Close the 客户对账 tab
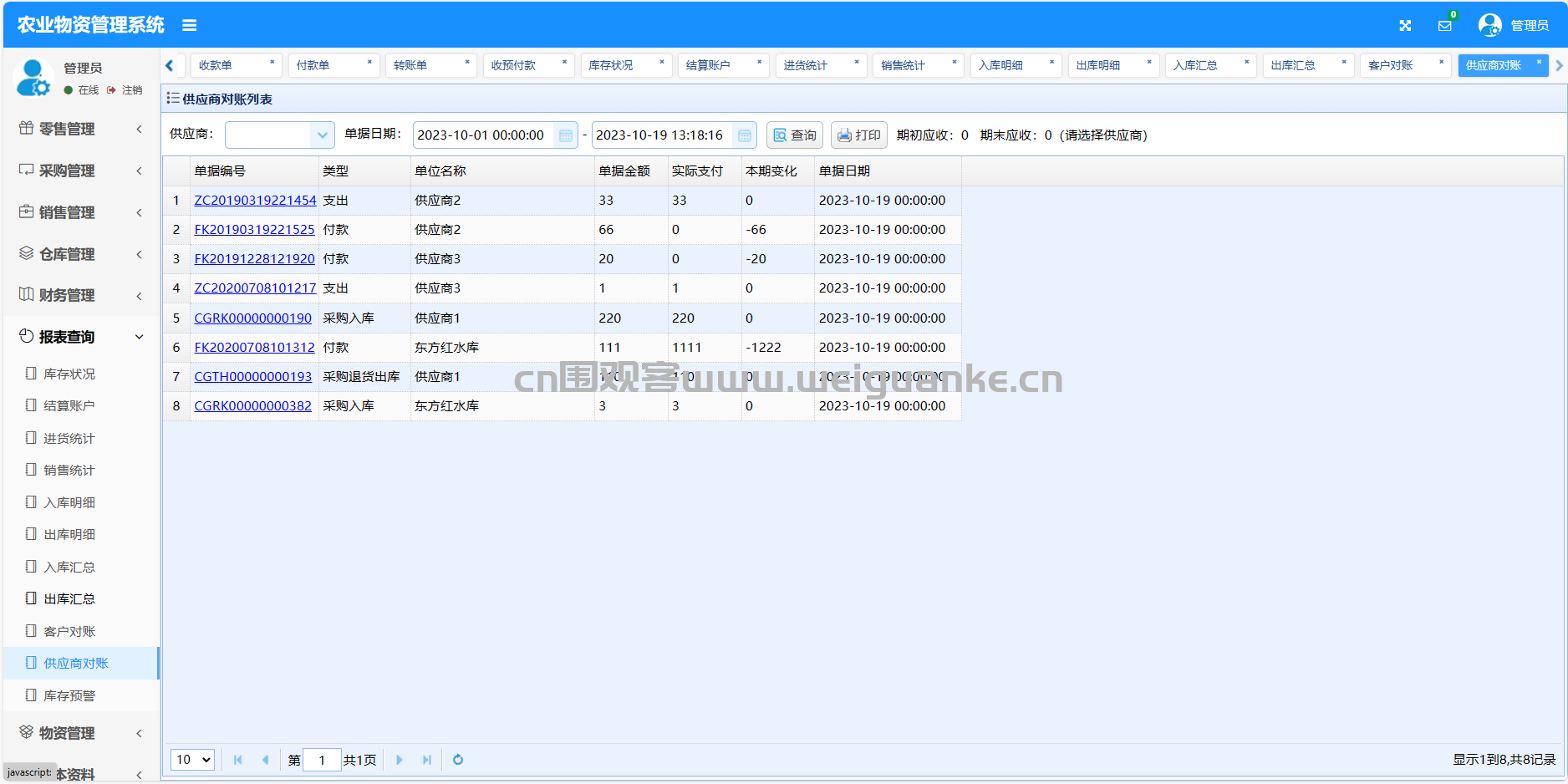Viewport: 1568px width, 784px height. [1441, 63]
